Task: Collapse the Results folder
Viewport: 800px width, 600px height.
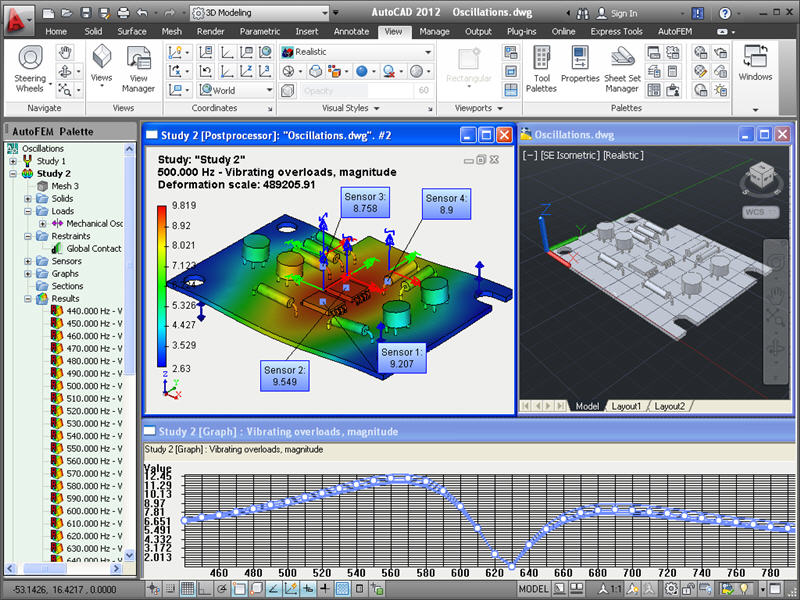Action: click(x=28, y=299)
